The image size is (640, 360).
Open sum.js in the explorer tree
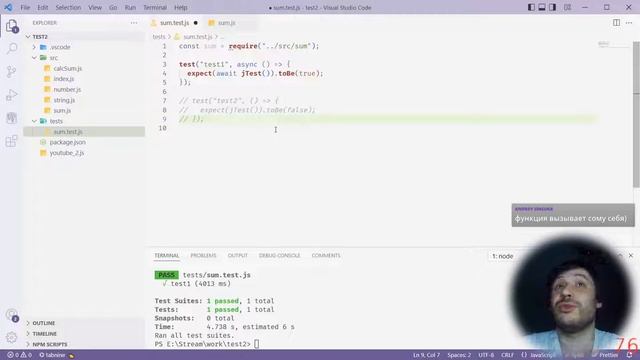pos(84,111)
